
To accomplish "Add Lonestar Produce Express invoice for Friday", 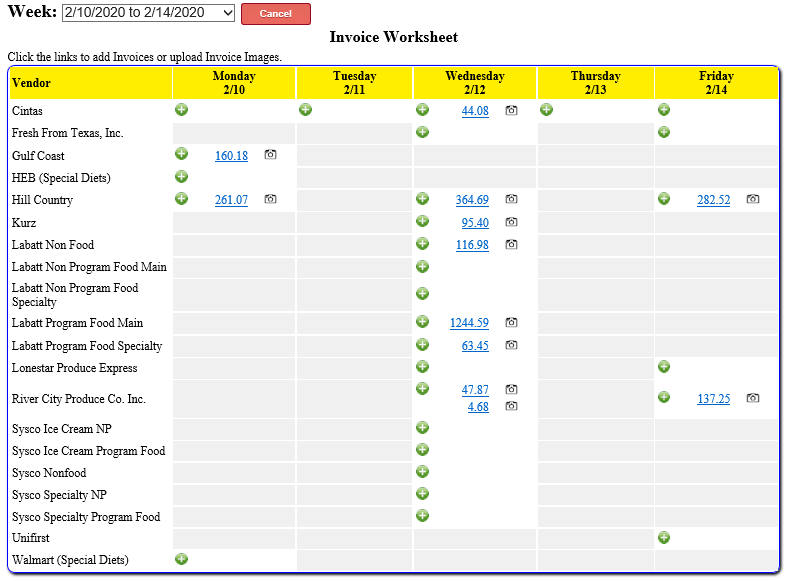I will coord(664,366).
